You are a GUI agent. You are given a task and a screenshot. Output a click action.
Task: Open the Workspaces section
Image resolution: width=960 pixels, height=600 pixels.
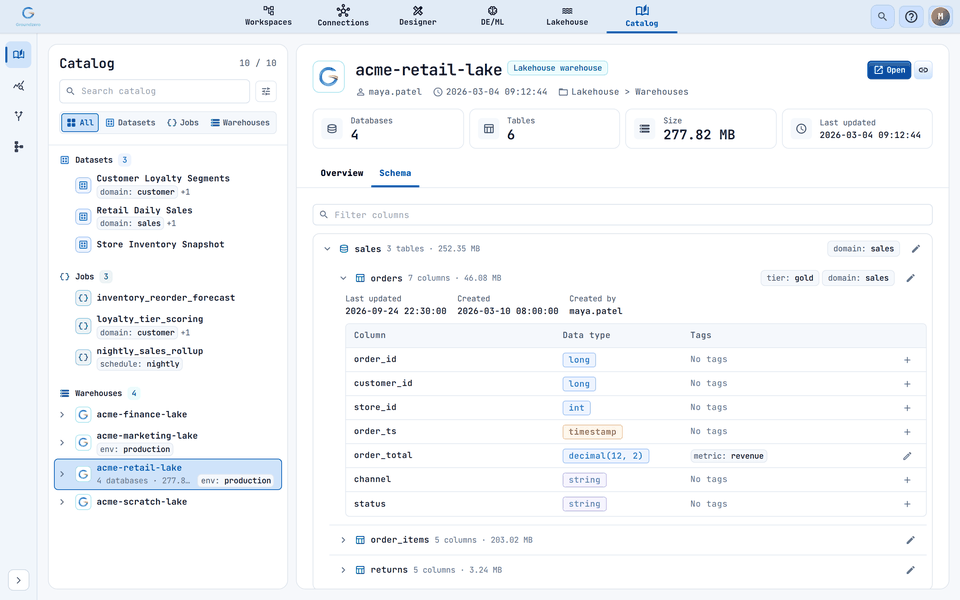click(x=268, y=16)
